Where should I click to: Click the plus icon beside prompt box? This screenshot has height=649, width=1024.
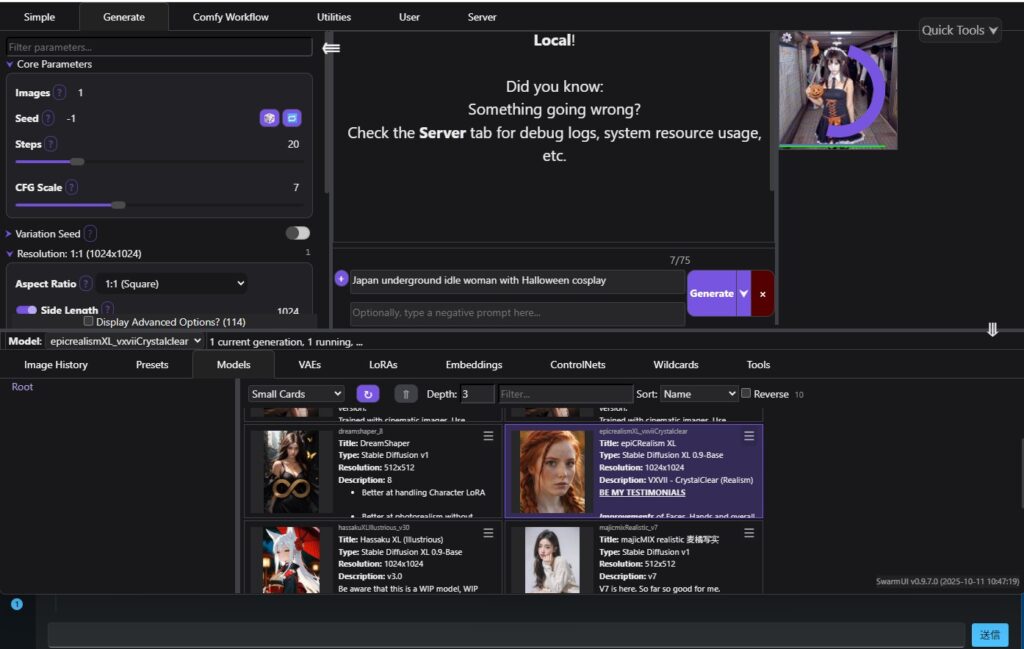pyautogui.click(x=341, y=279)
